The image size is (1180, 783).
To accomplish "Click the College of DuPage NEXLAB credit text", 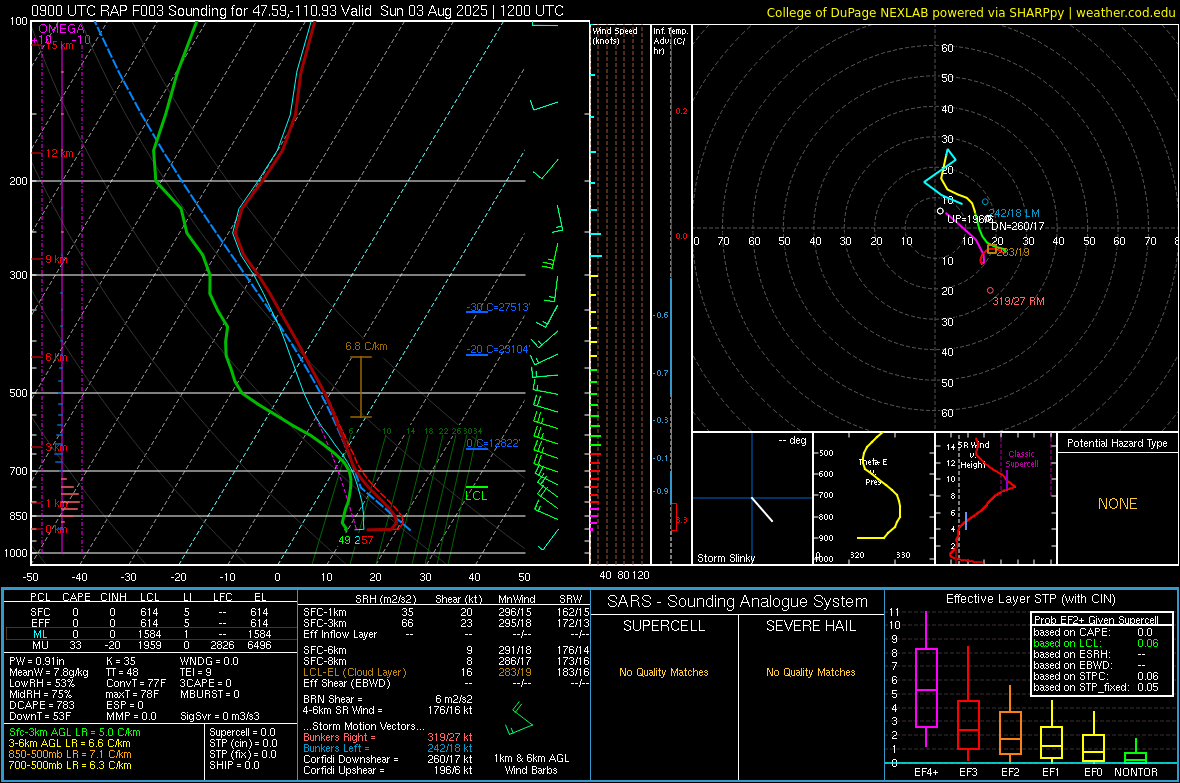I will click(x=970, y=12).
